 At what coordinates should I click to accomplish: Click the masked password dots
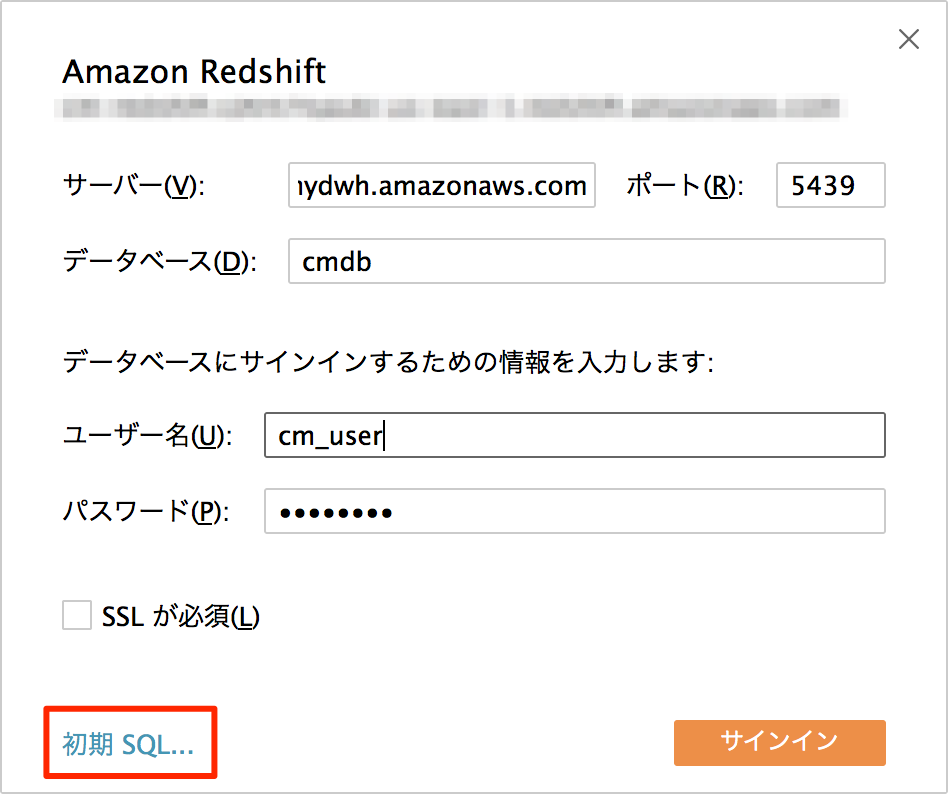coord(340,511)
